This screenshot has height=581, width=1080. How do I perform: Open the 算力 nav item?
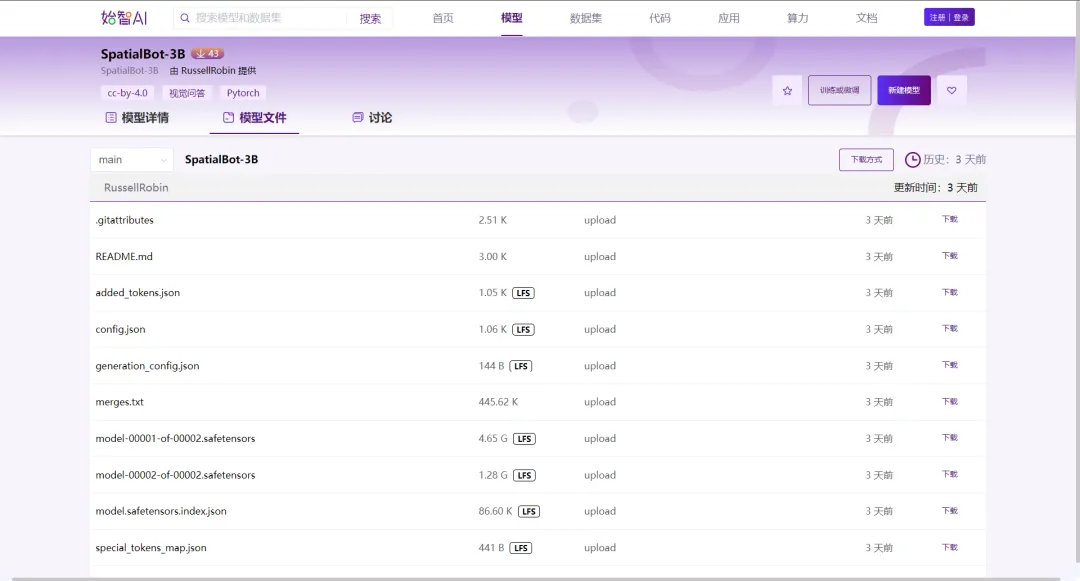[798, 18]
